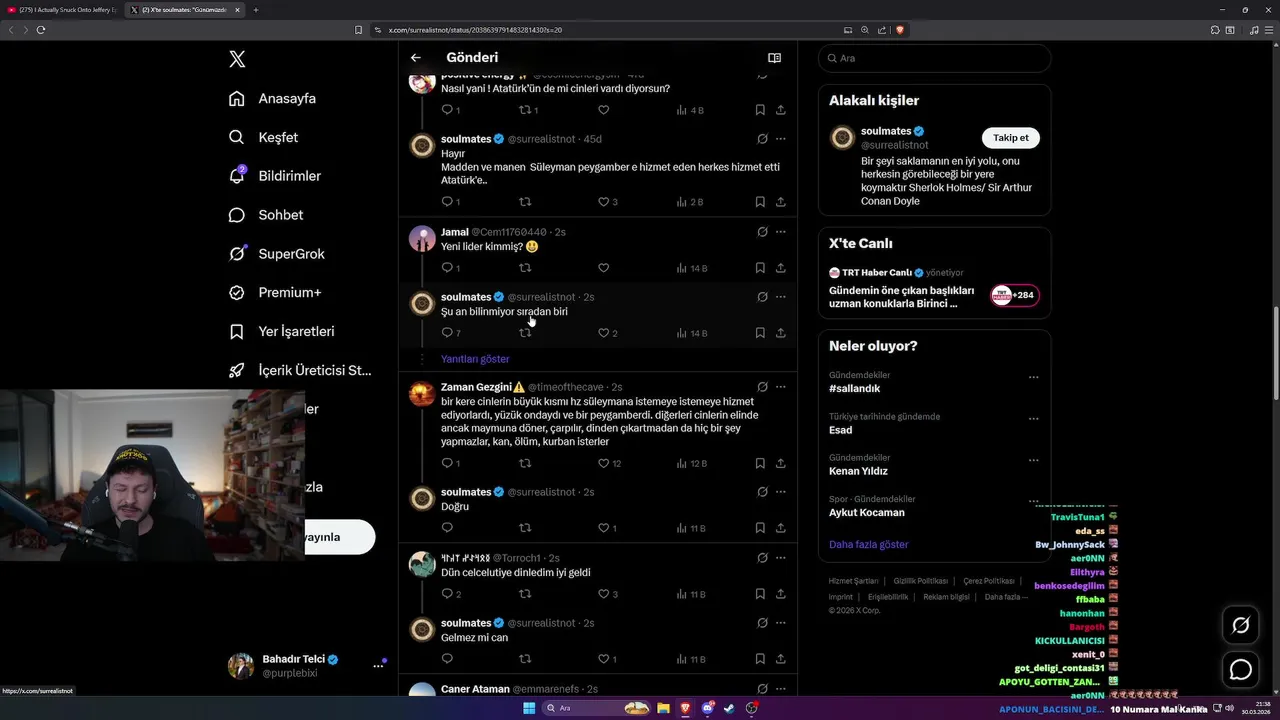
Task: Open Yer İşaretleri bookmarks
Action: 282,331
